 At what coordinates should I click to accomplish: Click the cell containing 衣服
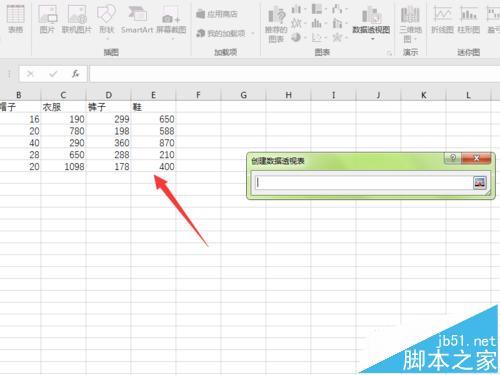coord(63,107)
